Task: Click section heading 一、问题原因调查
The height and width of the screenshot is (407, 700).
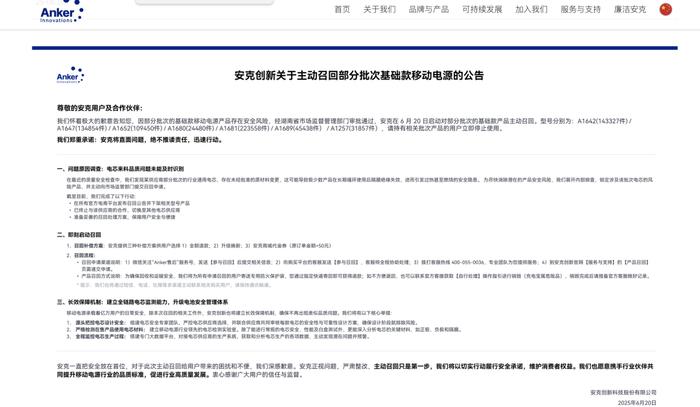Action: tap(120, 169)
